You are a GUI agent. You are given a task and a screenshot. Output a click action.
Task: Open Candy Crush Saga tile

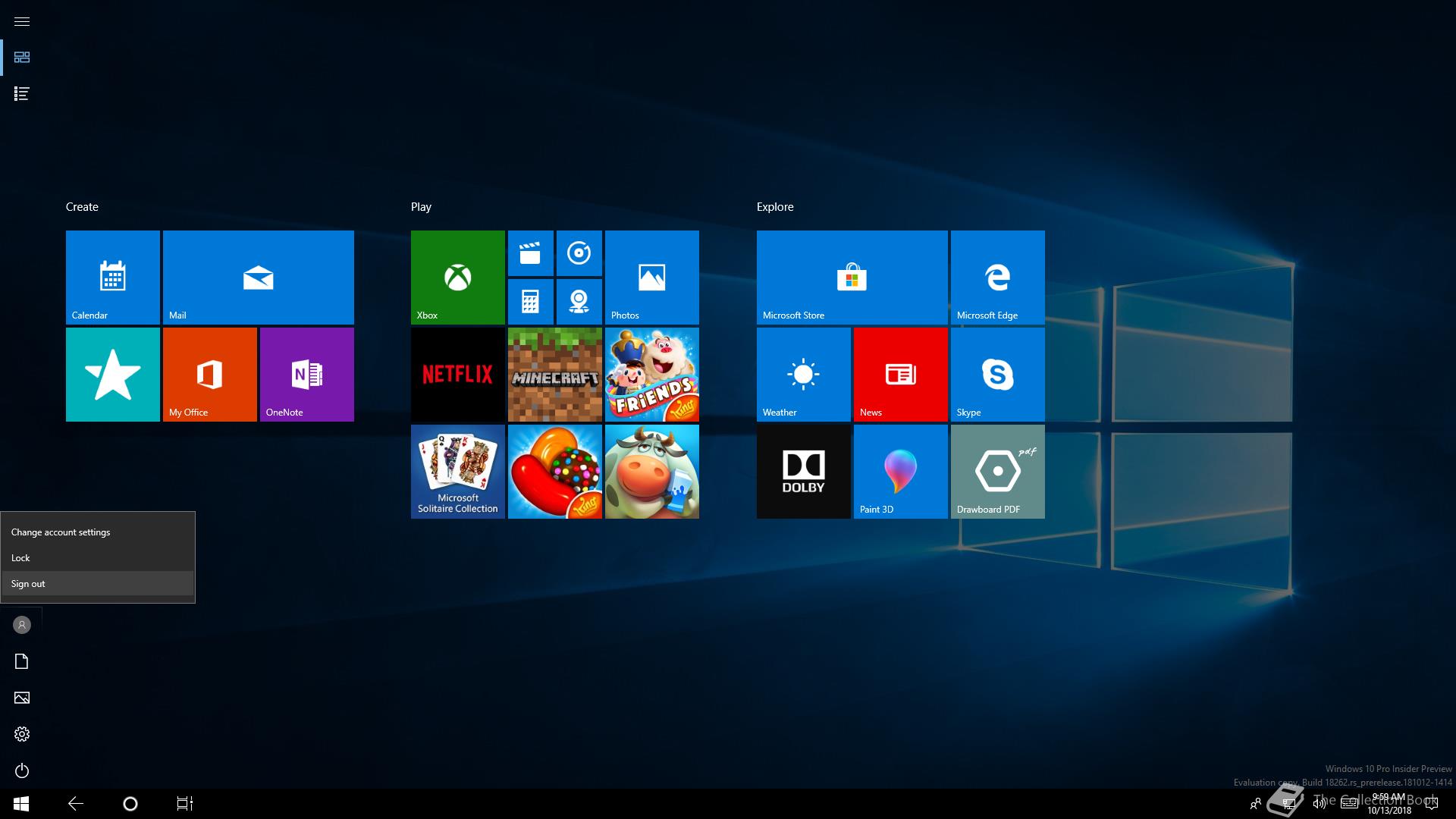tap(555, 472)
